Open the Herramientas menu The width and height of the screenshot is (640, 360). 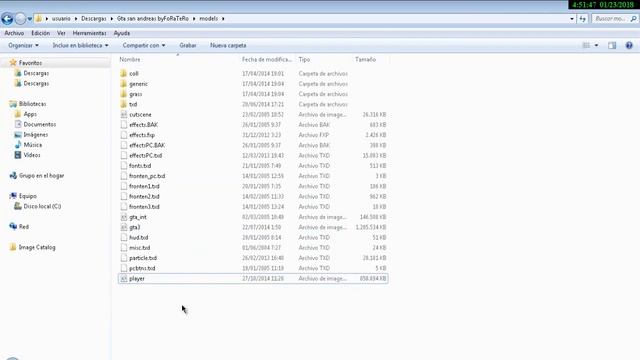(x=89, y=33)
